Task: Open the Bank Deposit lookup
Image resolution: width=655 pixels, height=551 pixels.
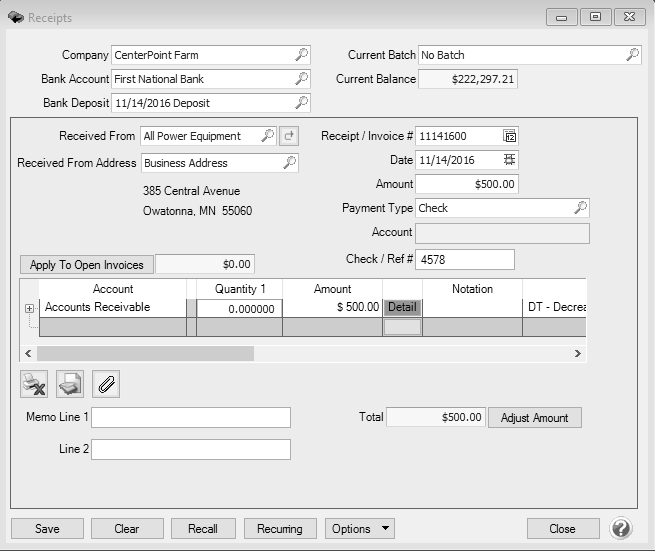Action: [301, 103]
